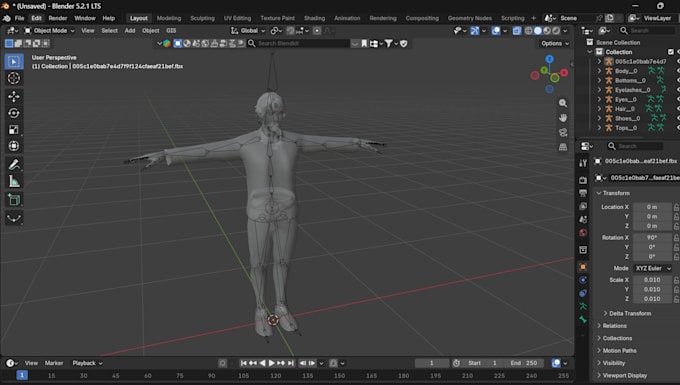Expand the Motion Paths panel
680x385 pixels.
[x=619, y=351]
